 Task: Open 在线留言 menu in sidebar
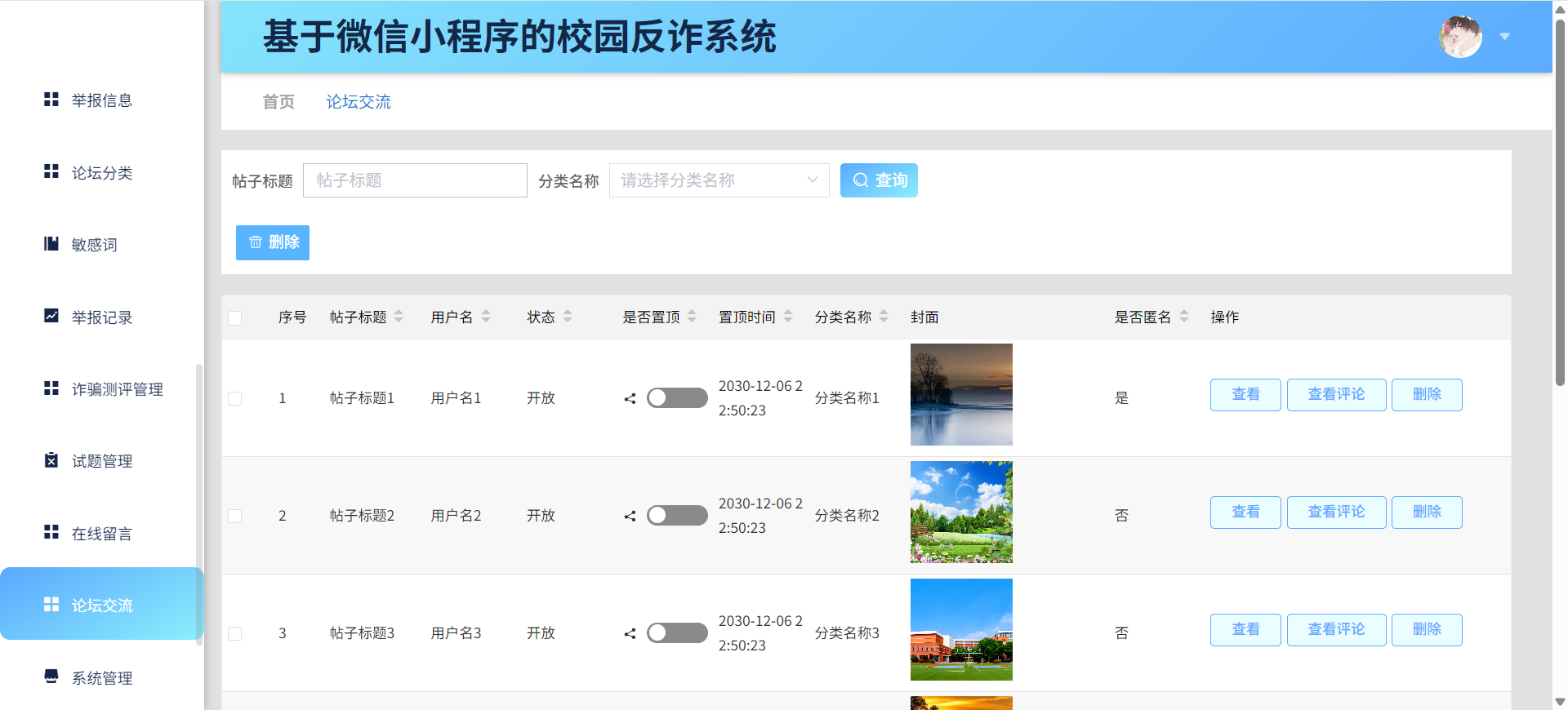(102, 533)
